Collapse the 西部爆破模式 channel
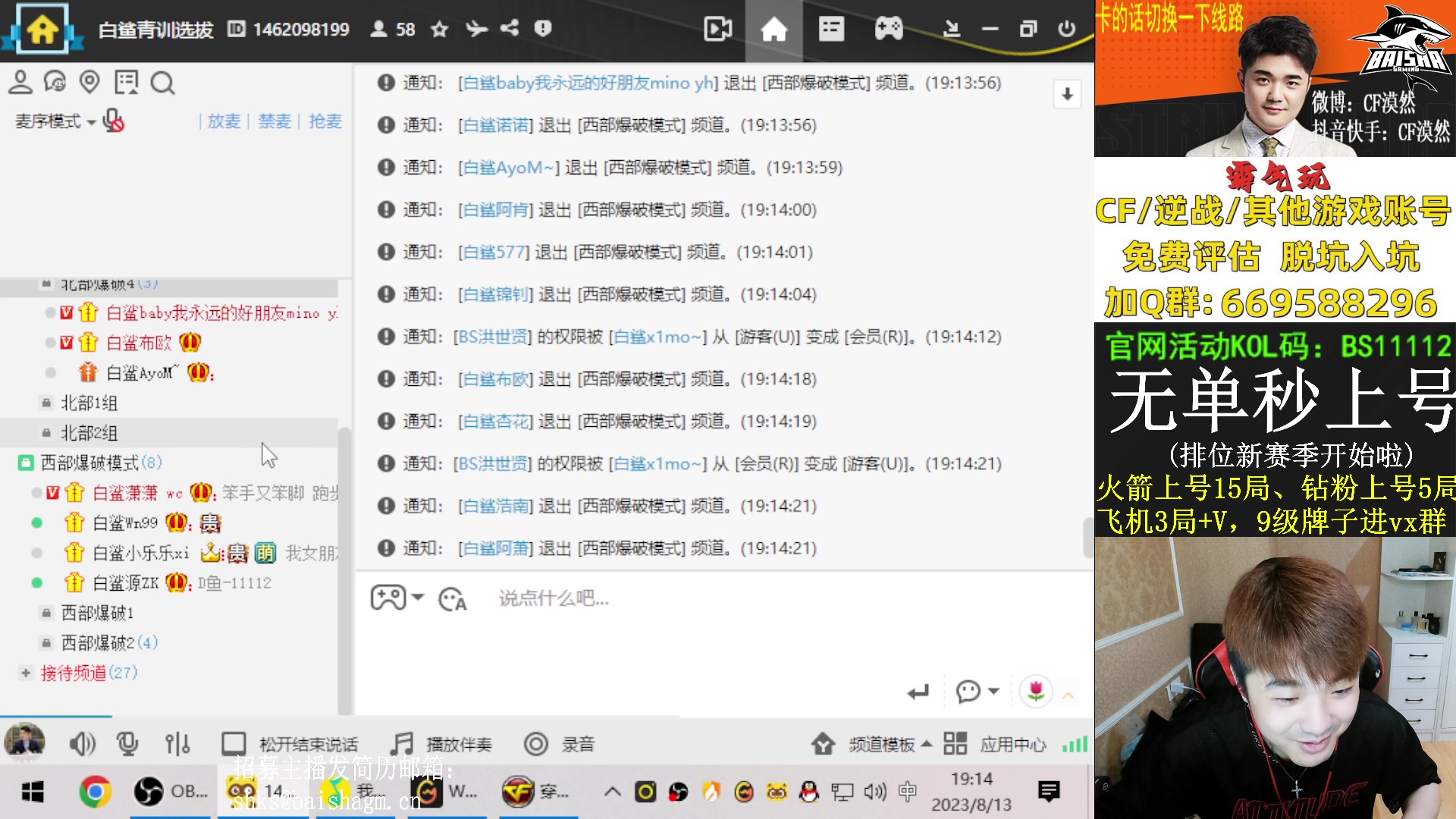 coord(26,463)
